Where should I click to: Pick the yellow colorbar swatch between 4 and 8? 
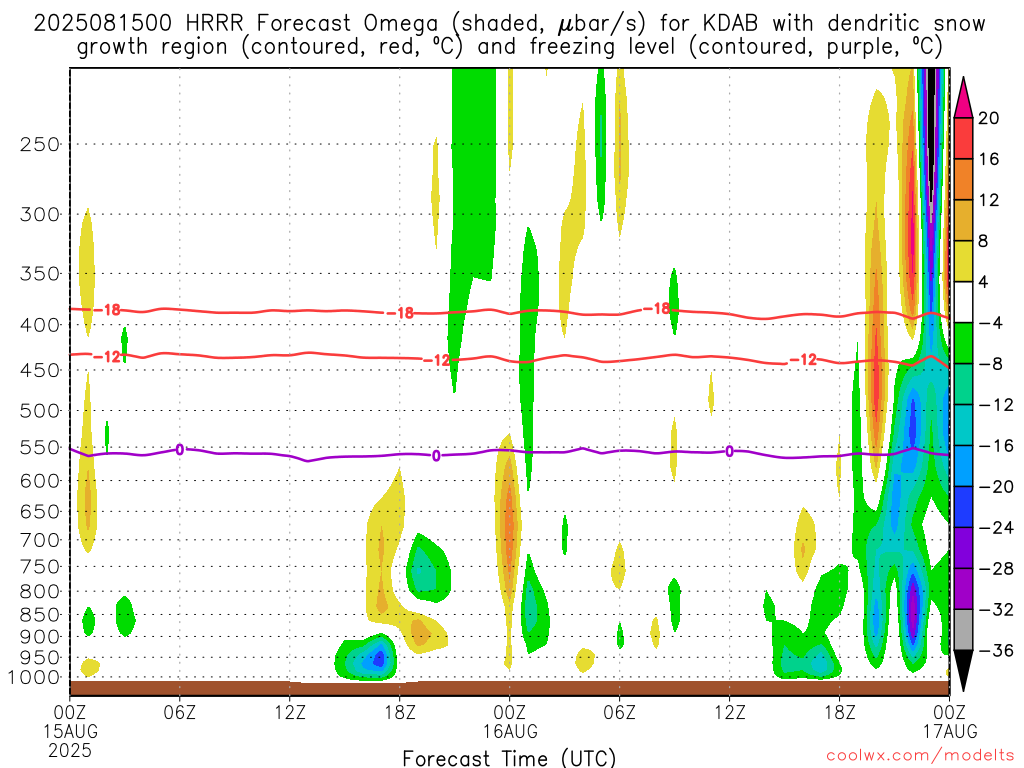point(963,261)
